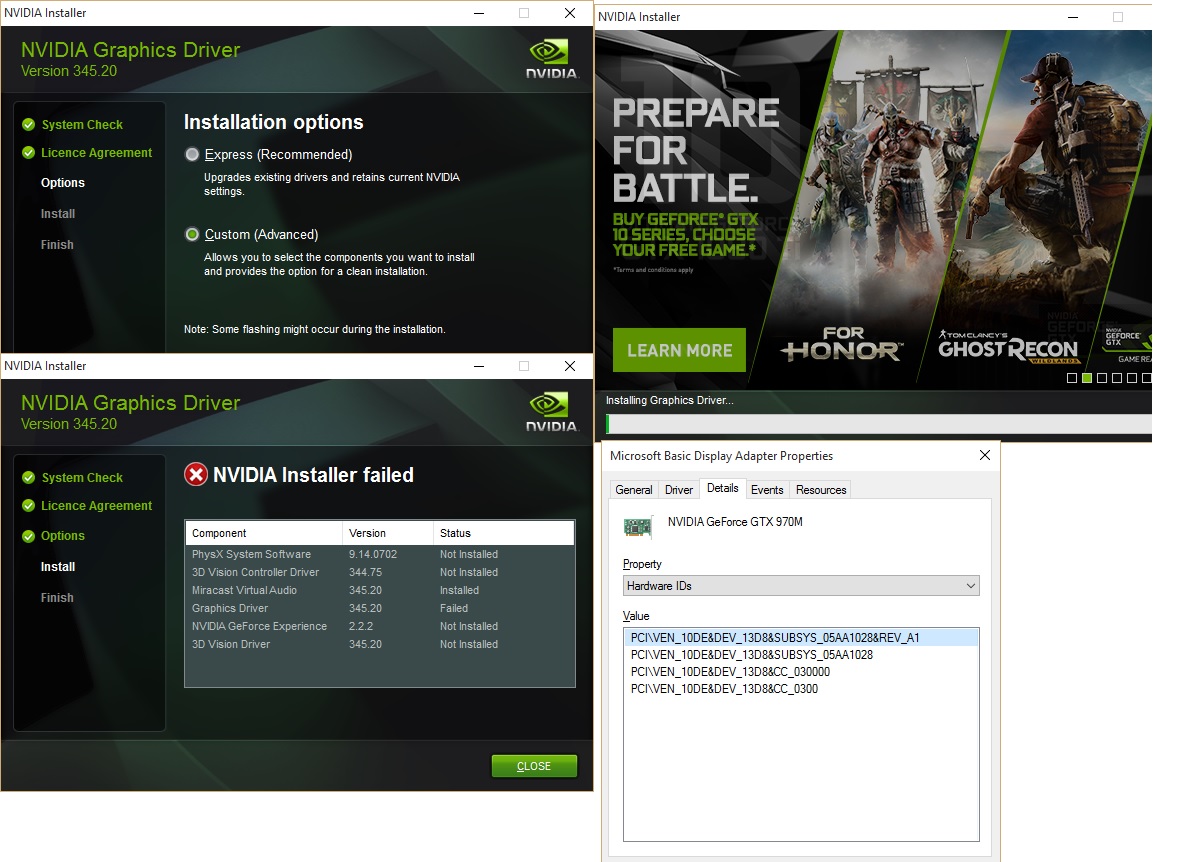Open the Resources tab
Screen dimensions: 1199x862
(820, 490)
